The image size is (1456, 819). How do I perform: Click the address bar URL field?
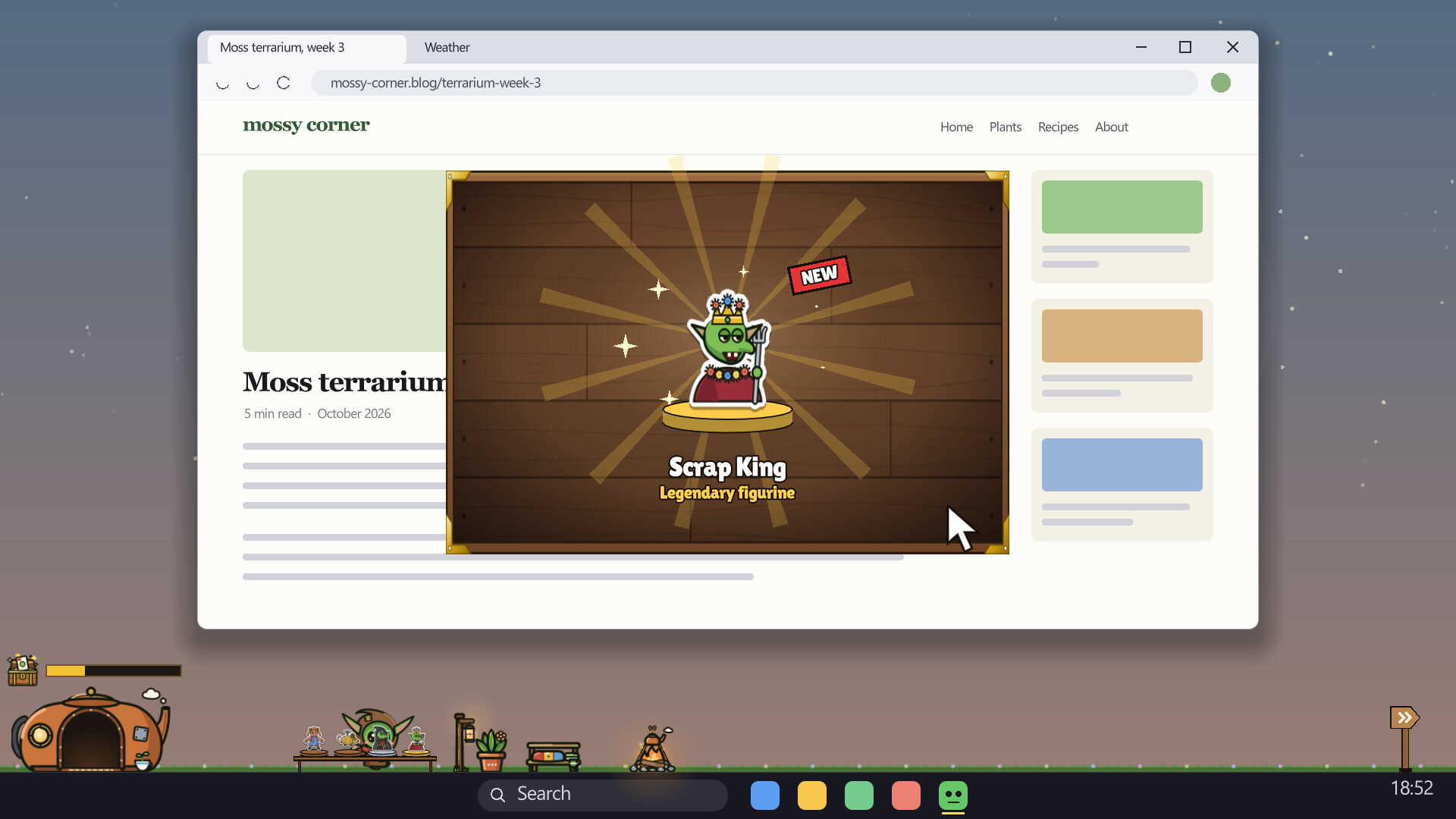[754, 83]
